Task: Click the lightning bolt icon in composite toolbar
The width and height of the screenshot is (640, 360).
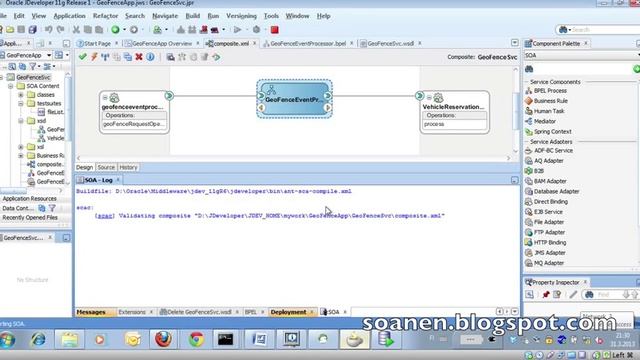Action: 94,57
